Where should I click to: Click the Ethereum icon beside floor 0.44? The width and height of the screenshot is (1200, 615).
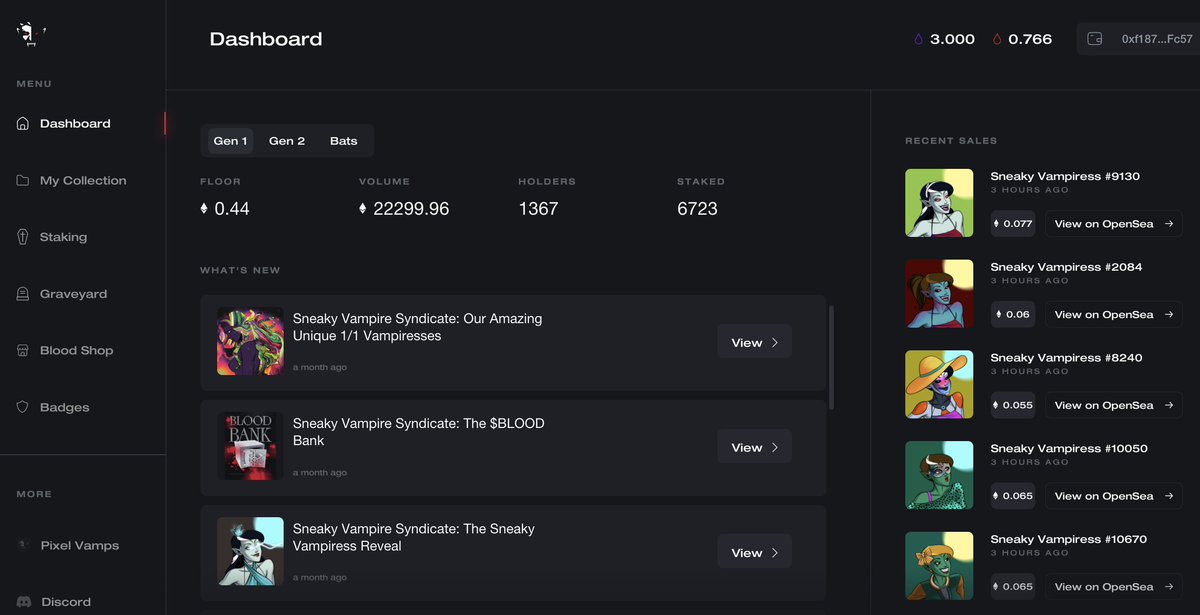pyautogui.click(x=205, y=209)
